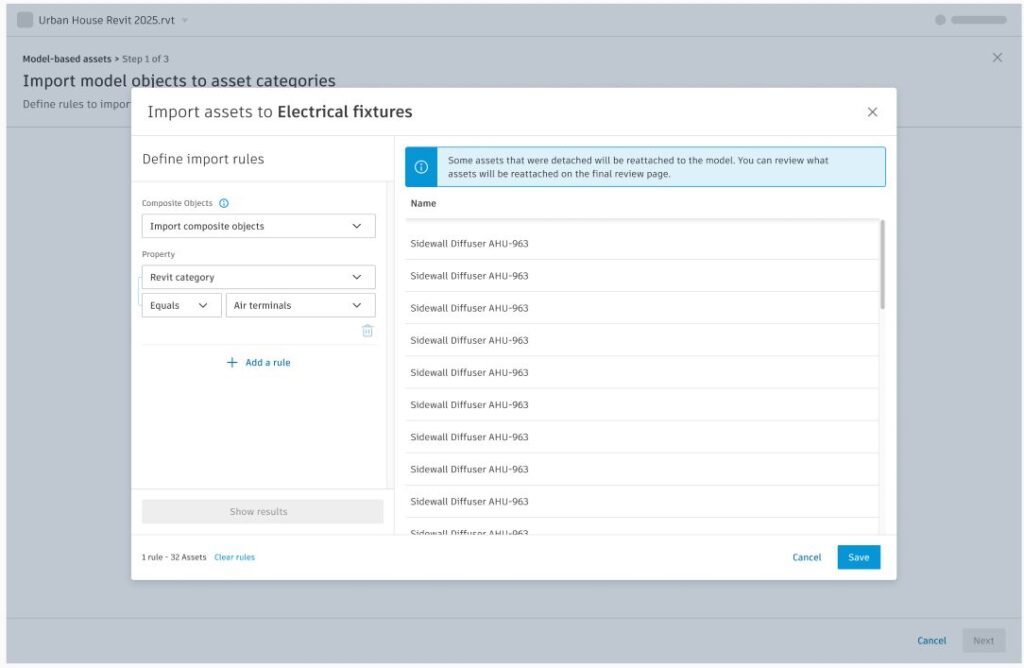Screen dimensions: 1024x668
Task: Click the file icon beside Urban House Revit
Action: pos(25,20)
